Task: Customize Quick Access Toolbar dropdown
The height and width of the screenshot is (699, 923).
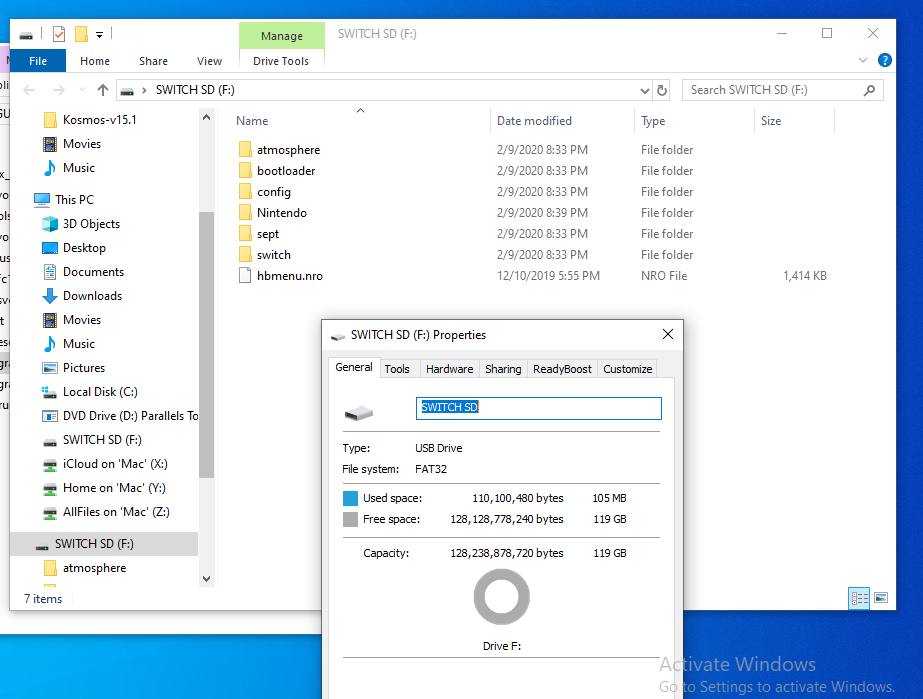Action: (x=99, y=35)
